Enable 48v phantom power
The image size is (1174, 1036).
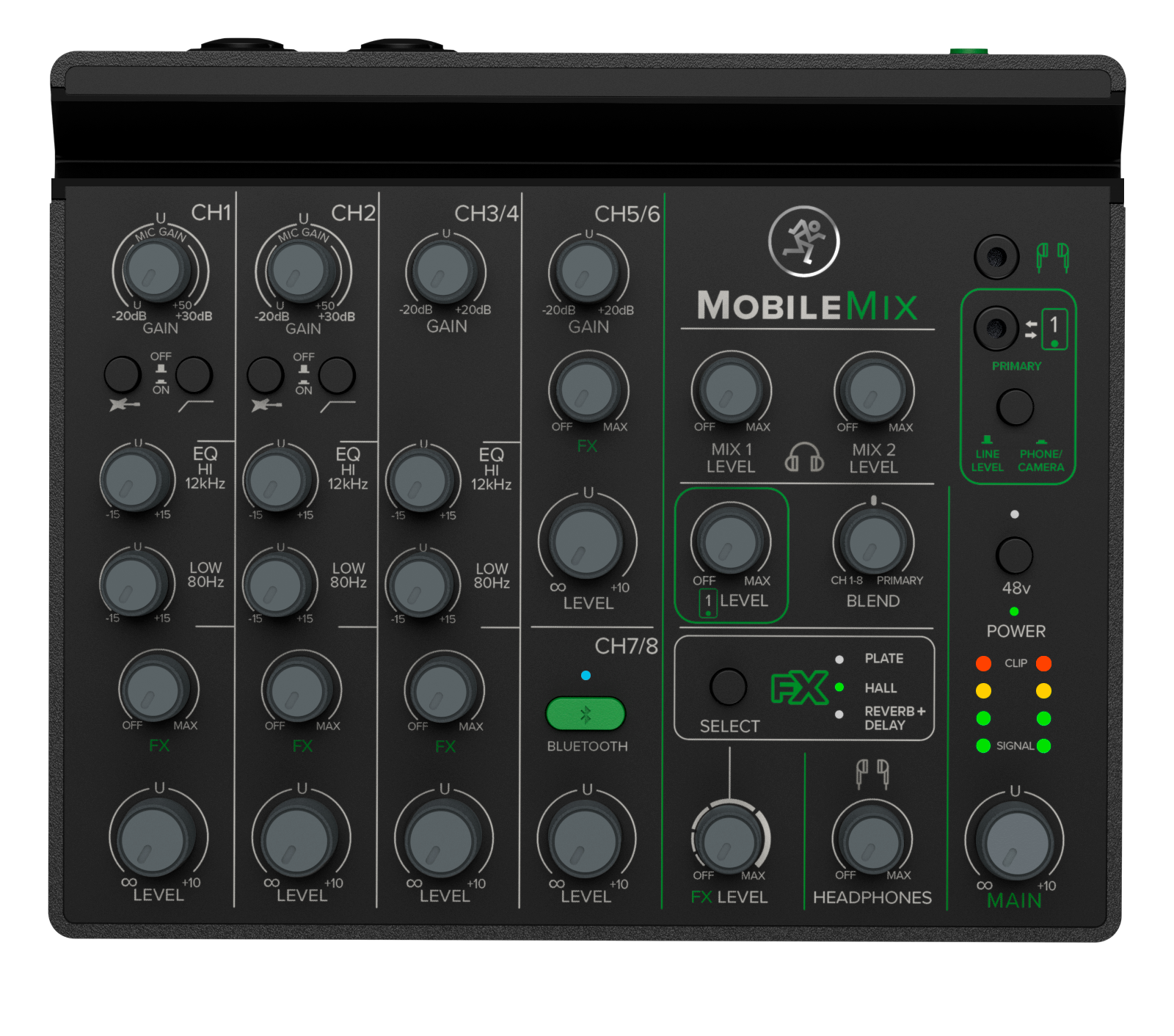(x=1013, y=556)
